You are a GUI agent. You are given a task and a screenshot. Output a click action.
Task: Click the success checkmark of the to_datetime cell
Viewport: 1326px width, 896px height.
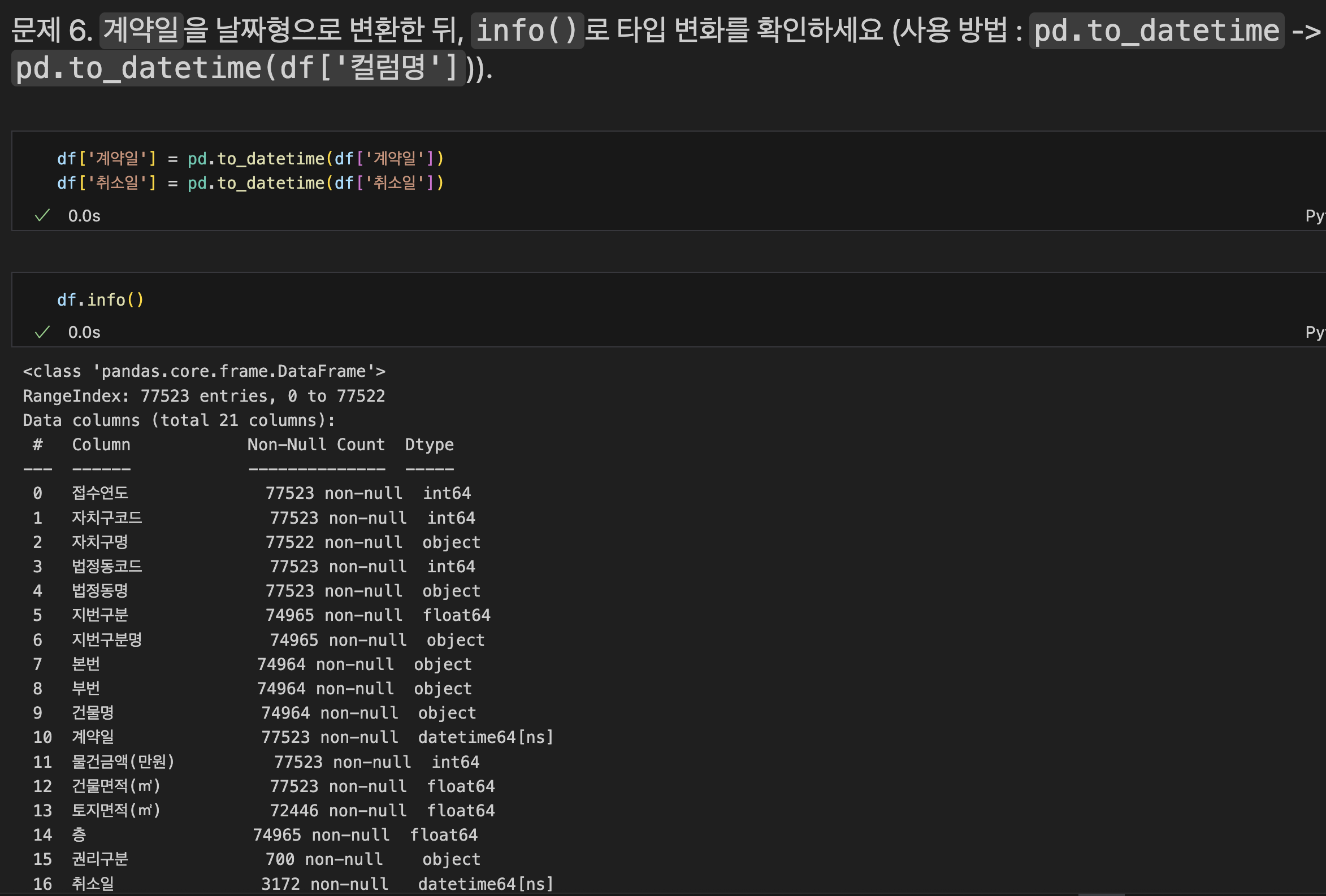pyautogui.click(x=42, y=216)
